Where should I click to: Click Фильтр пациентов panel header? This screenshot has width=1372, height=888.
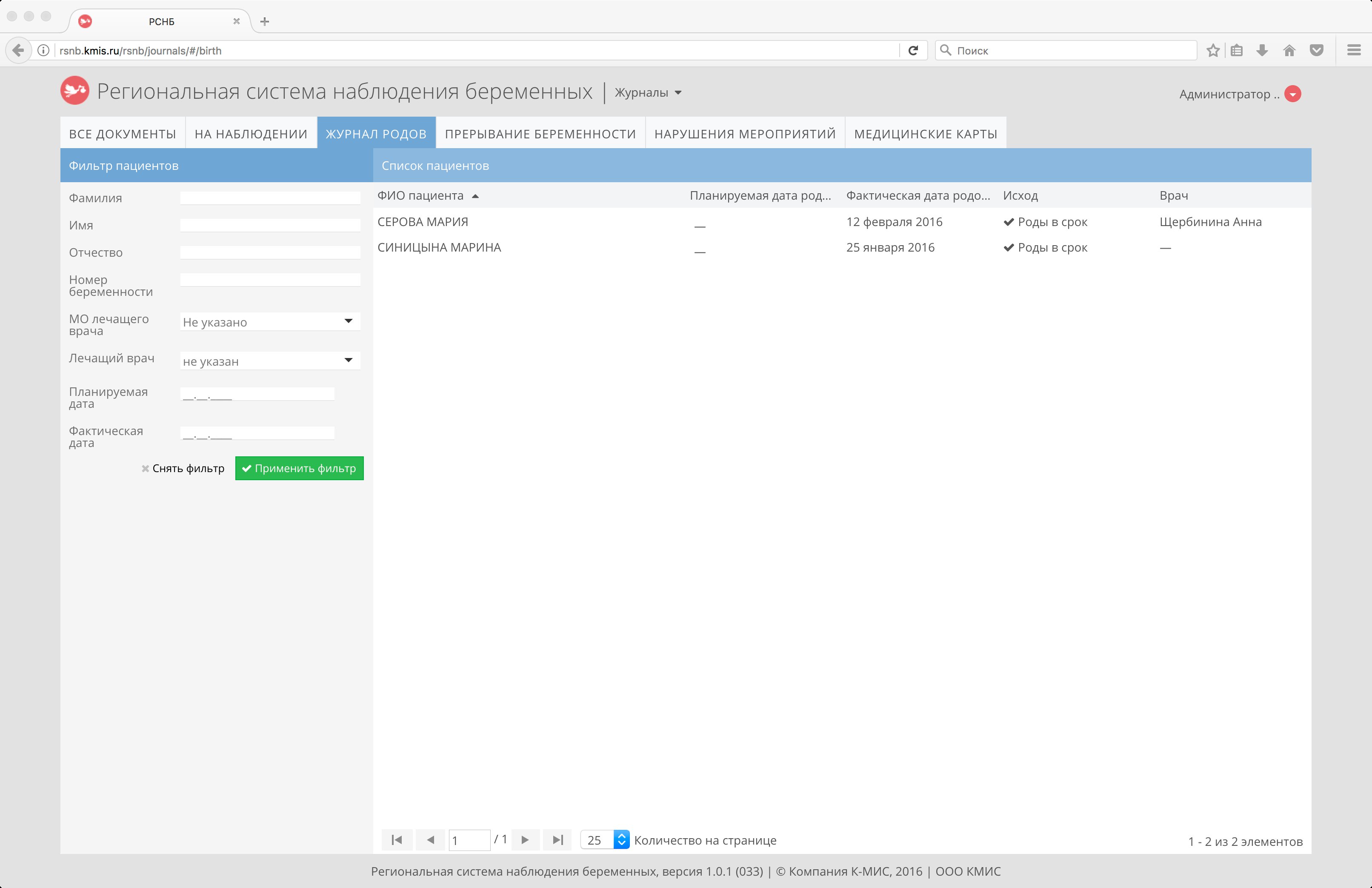(217, 166)
